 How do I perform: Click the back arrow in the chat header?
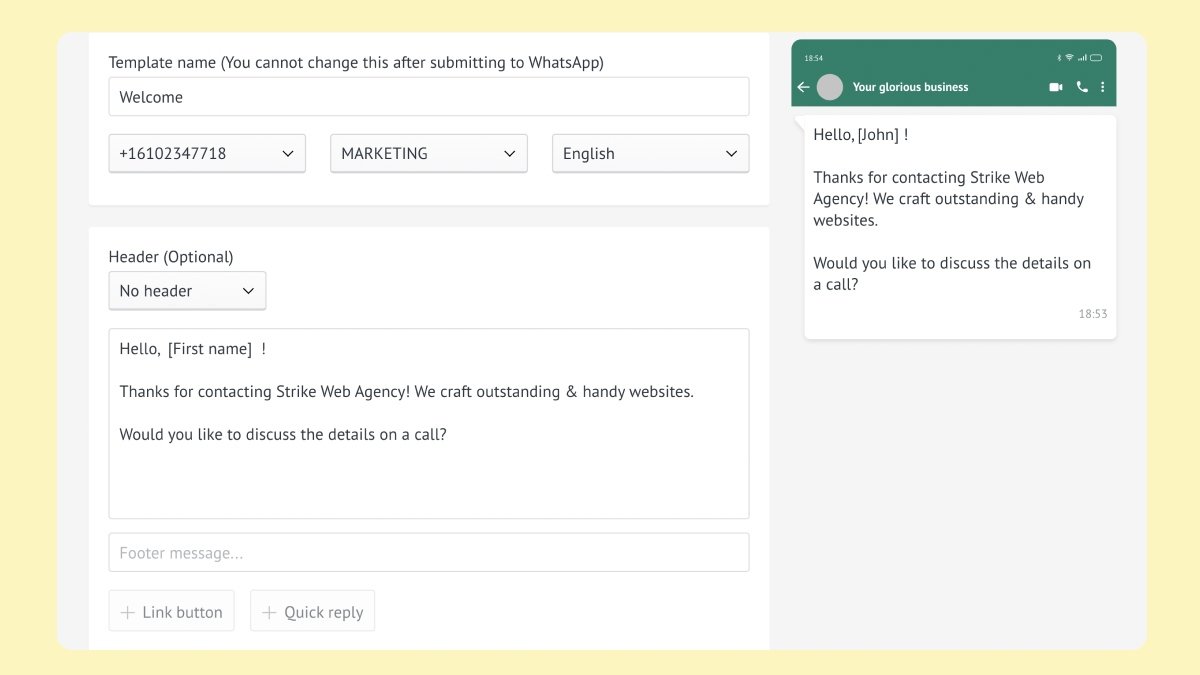[803, 87]
